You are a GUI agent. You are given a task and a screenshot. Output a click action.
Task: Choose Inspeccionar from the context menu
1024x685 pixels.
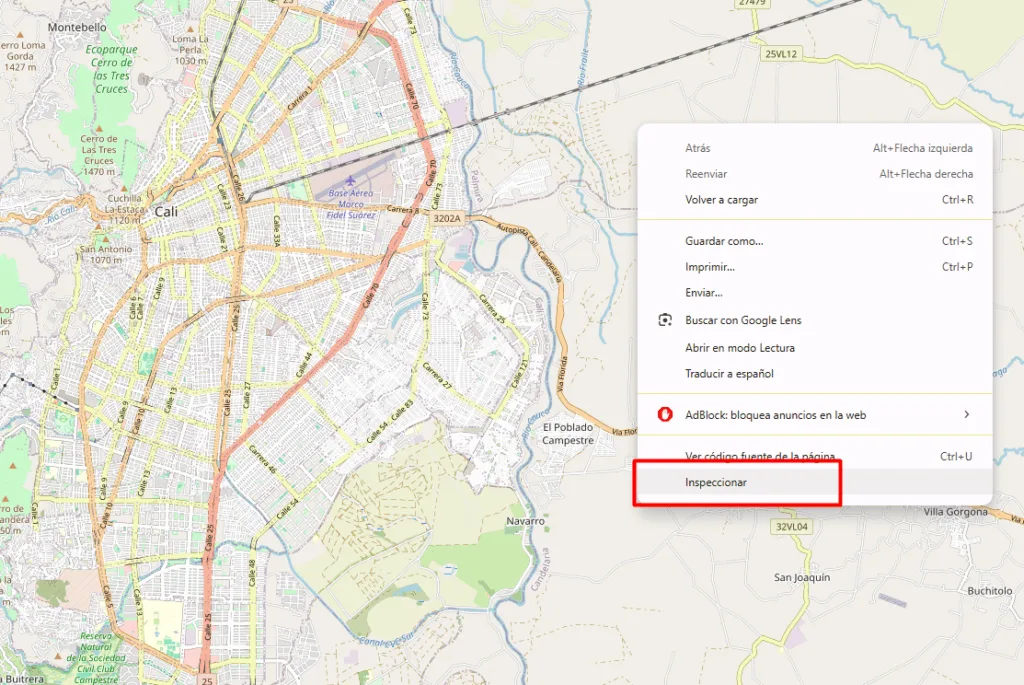[814, 482]
